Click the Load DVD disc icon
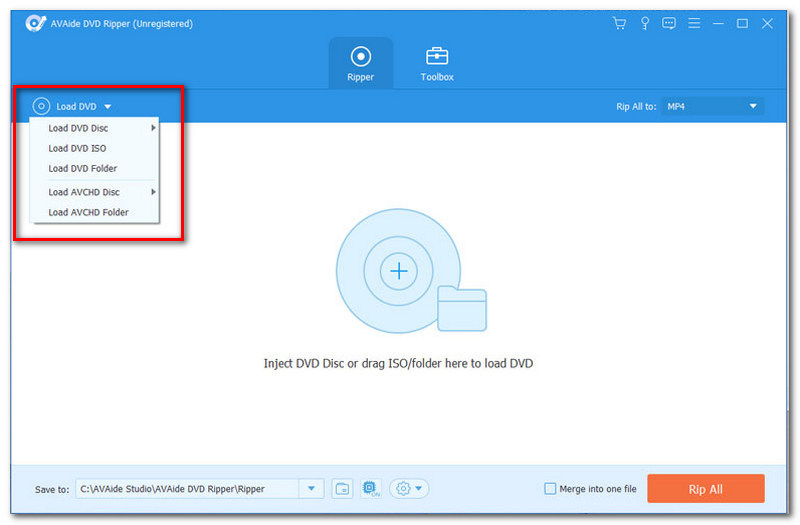This screenshot has width=800, height=525. point(41,106)
